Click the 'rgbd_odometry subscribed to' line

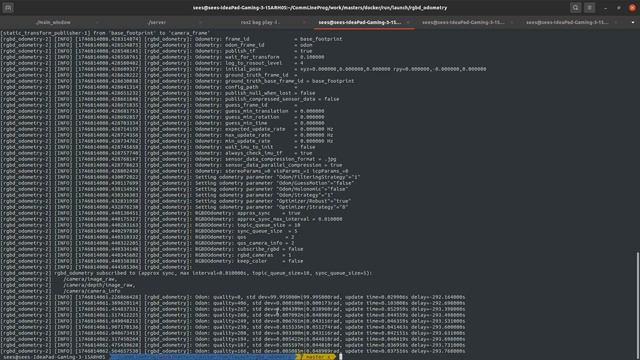[x=187, y=273]
